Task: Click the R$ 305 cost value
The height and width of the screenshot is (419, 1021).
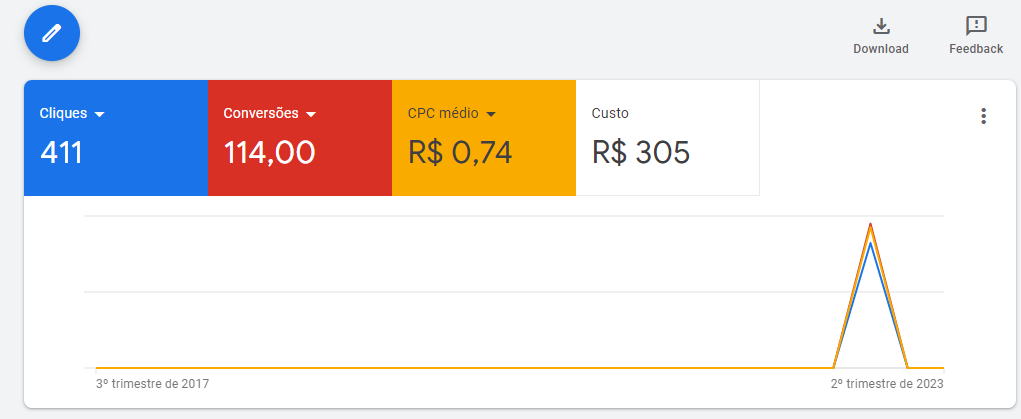Action: click(641, 152)
